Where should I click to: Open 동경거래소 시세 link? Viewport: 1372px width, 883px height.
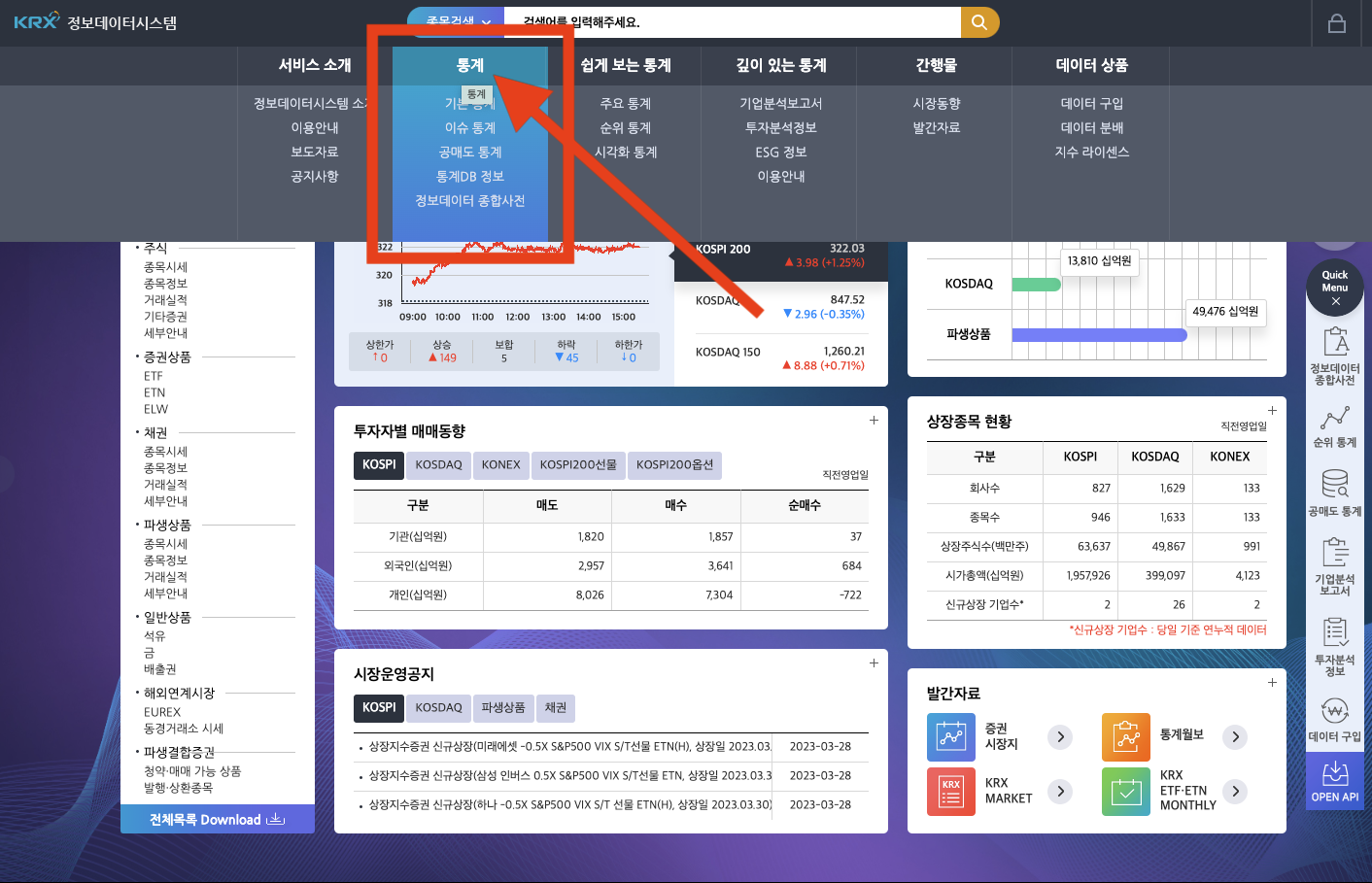[x=184, y=729]
